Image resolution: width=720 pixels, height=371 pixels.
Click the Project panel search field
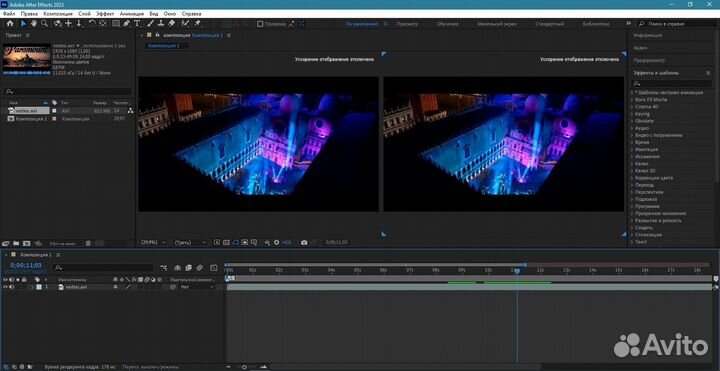68,91
